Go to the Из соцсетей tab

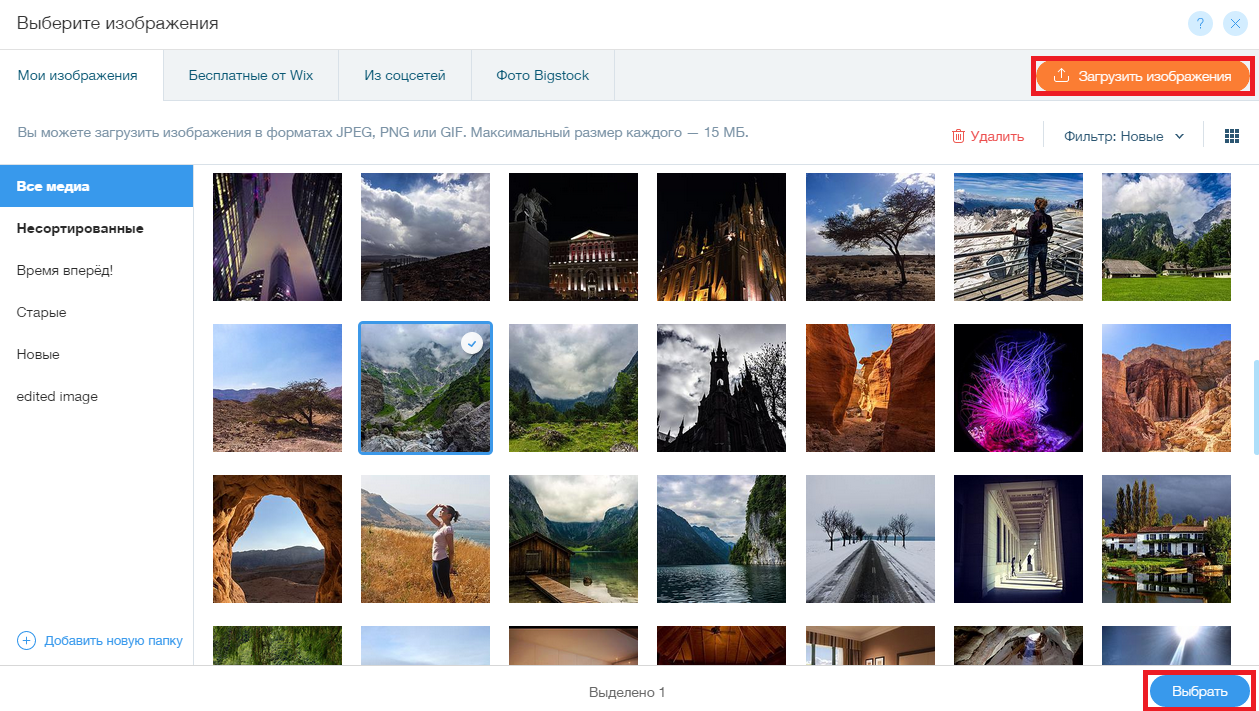click(405, 75)
